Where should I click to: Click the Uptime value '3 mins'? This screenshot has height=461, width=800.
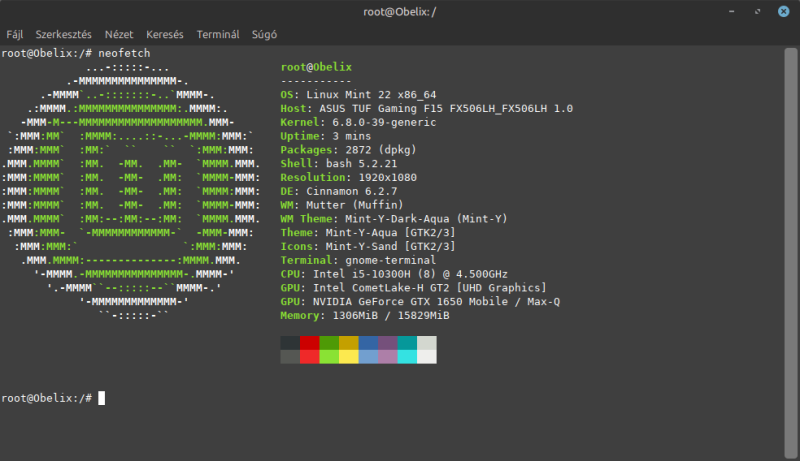tap(352, 136)
